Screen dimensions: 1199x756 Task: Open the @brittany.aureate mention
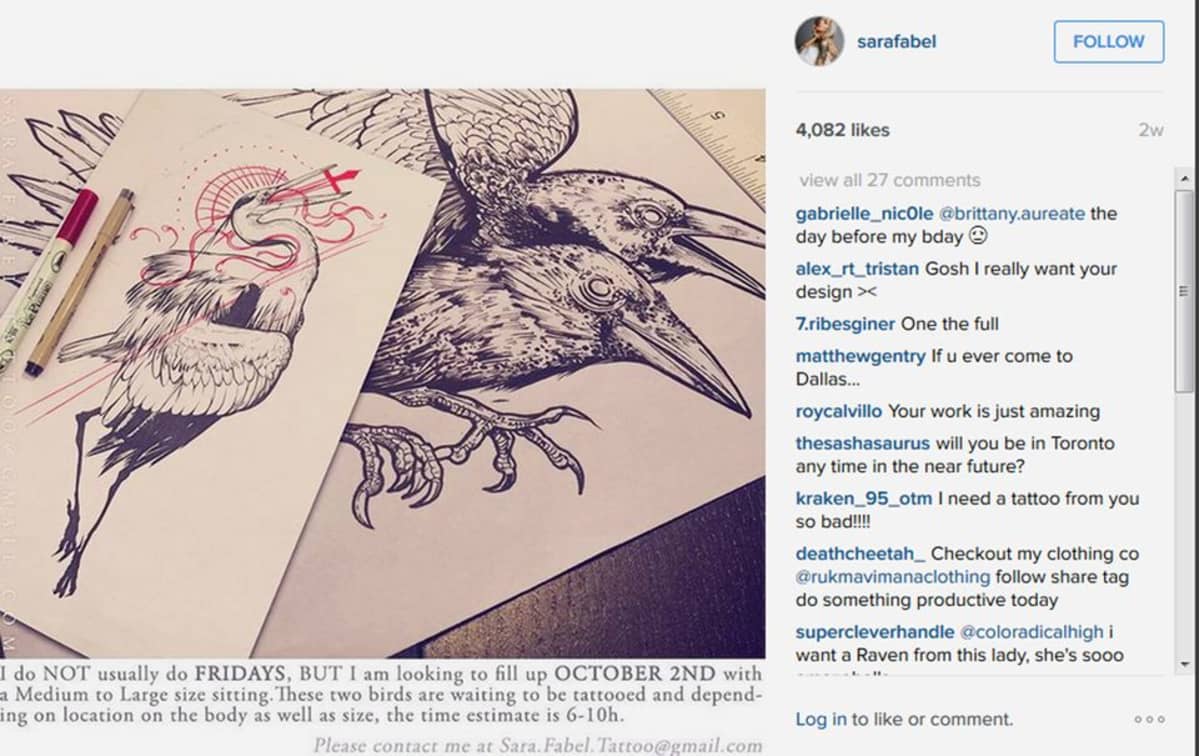(x=1012, y=213)
